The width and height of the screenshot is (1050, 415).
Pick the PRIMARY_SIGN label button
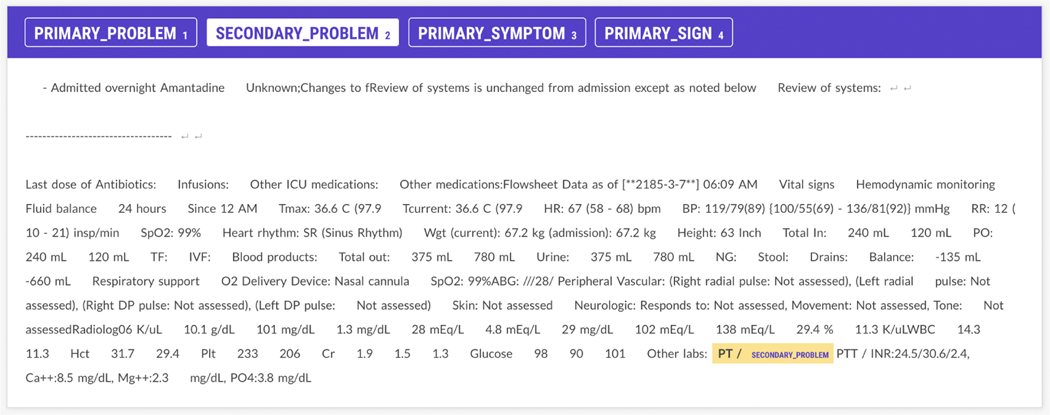664,33
